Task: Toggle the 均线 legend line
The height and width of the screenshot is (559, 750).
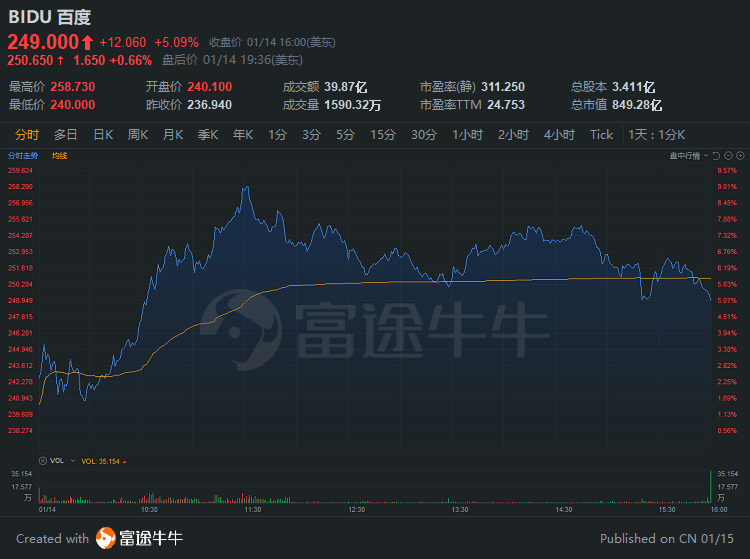Action: pyautogui.click(x=59, y=156)
